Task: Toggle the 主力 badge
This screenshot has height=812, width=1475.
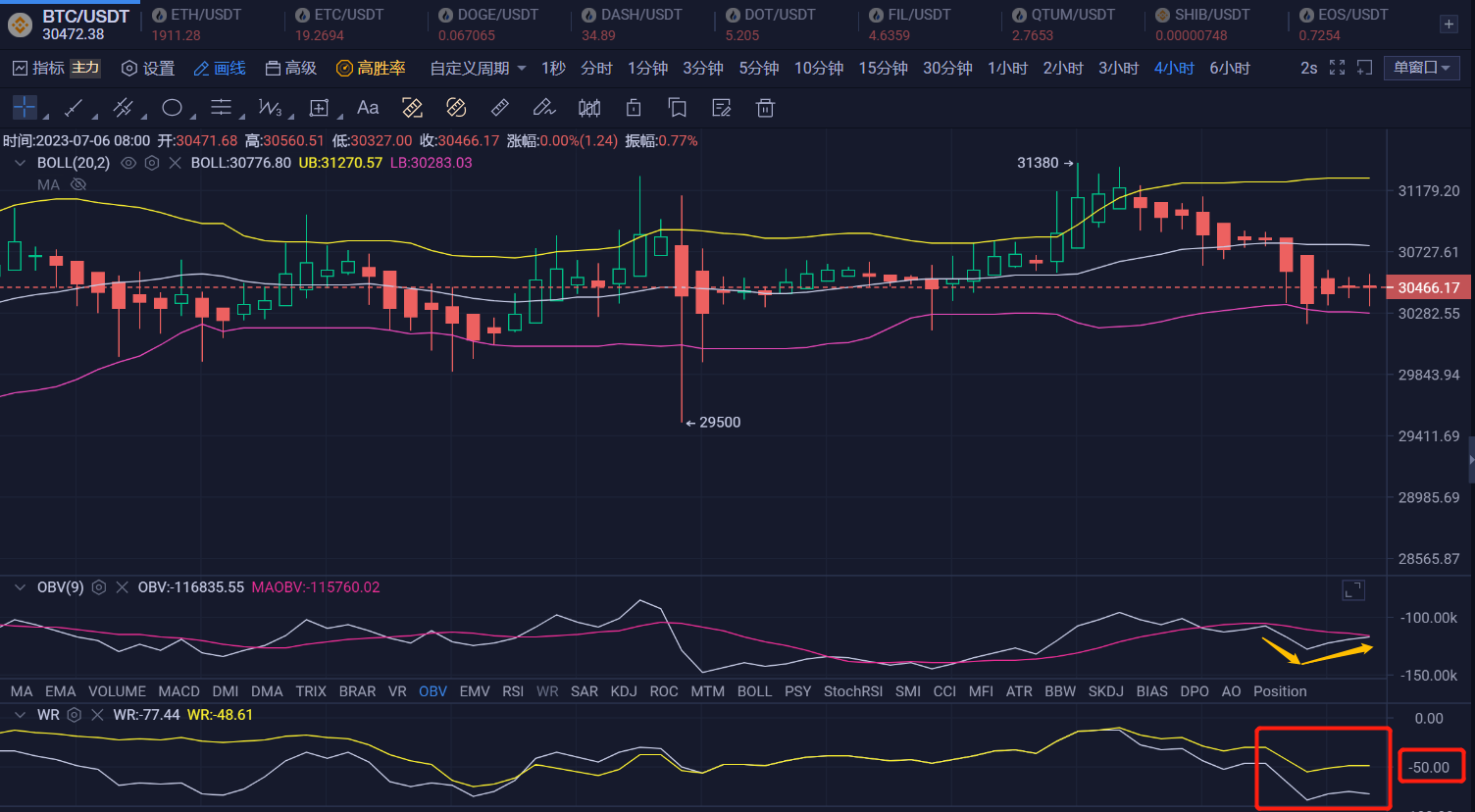Action: tap(85, 68)
